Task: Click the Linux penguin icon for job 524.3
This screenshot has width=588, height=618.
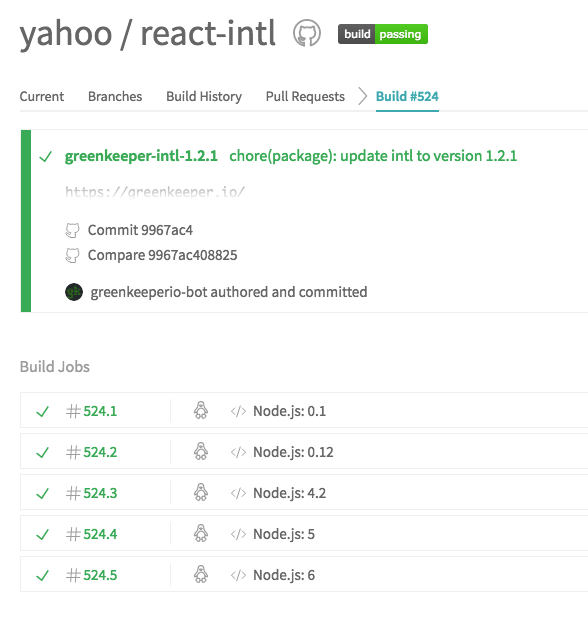Action: click(x=201, y=492)
